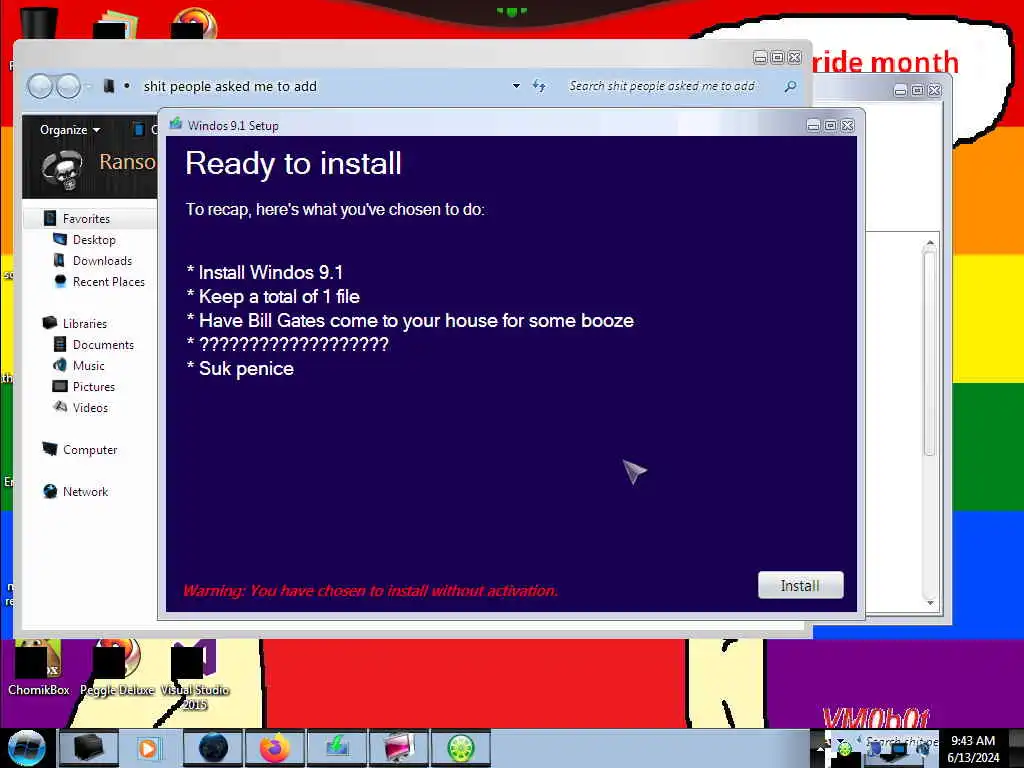This screenshot has width=1024, height=768.
Task: Click the pink monitor taskbar icon
Action: coord(398,748)
